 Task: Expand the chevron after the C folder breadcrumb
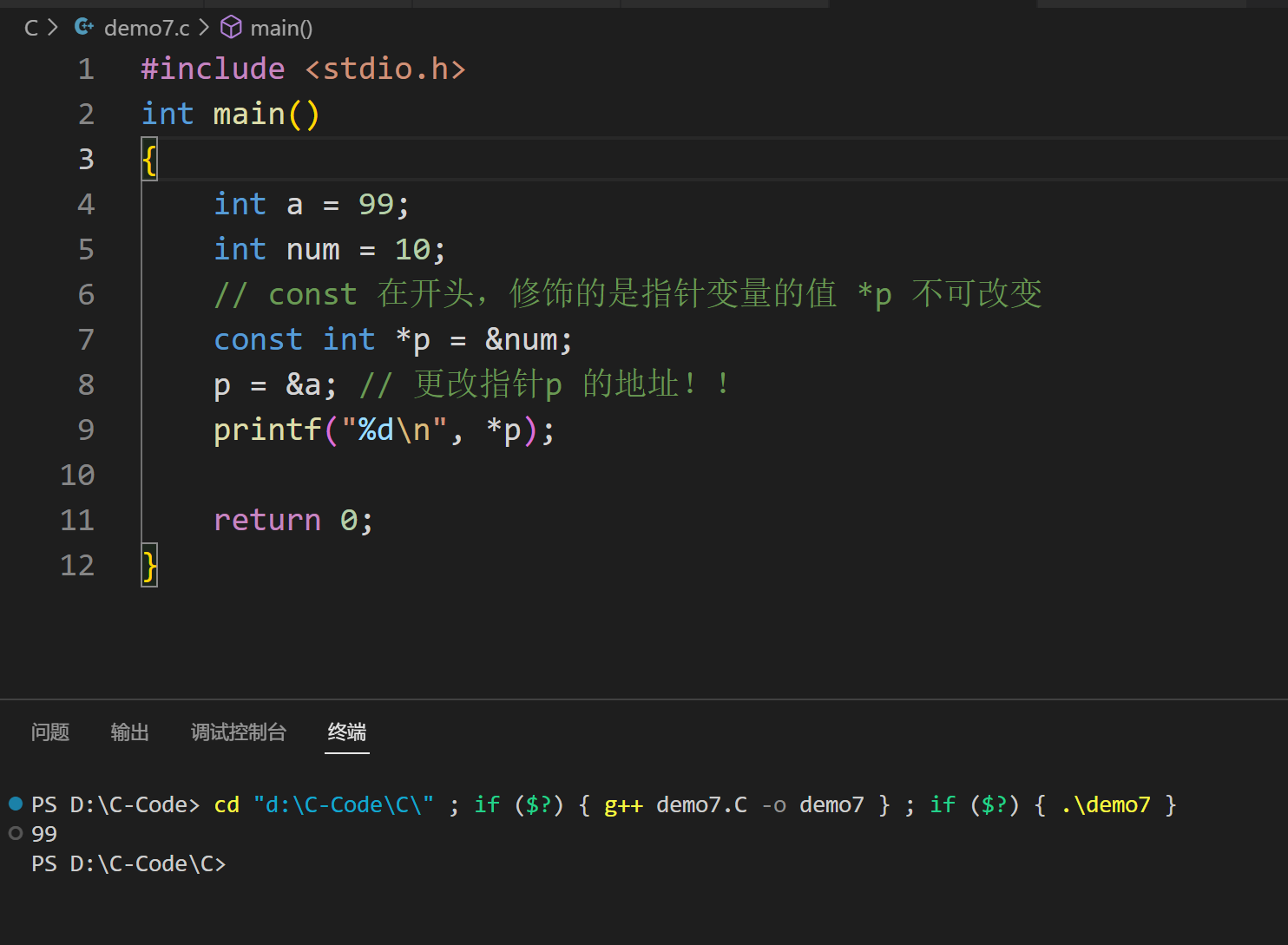coord(53,28)
